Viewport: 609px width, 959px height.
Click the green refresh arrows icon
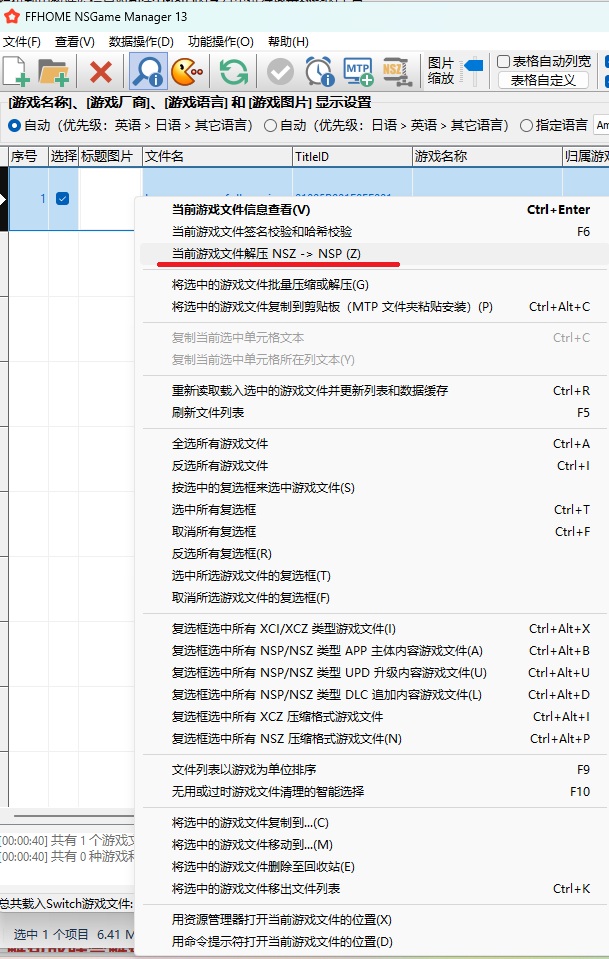pos(234,72)
